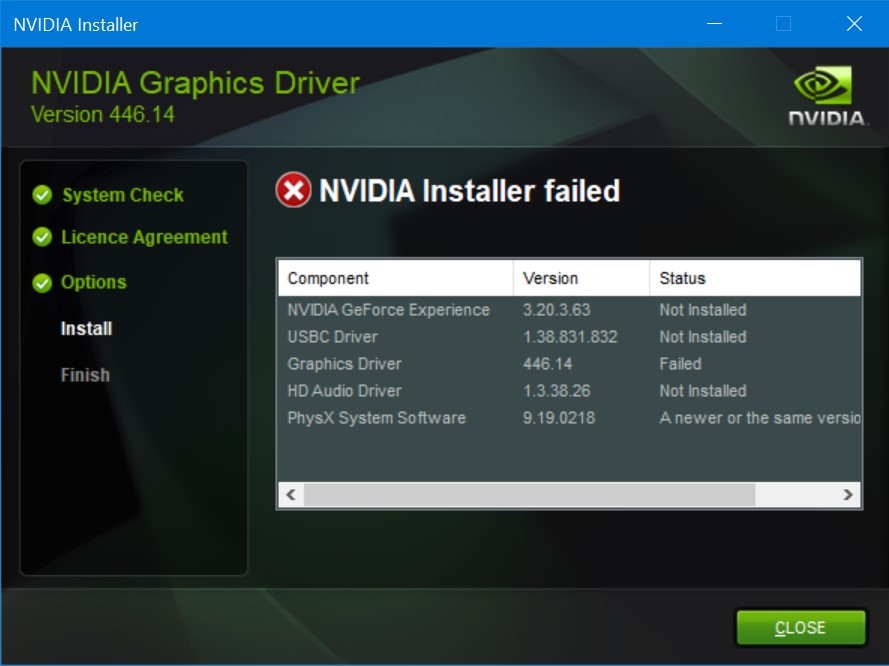Select the Install step in sidebar
The image size is (889, 666).
[86, 328]
